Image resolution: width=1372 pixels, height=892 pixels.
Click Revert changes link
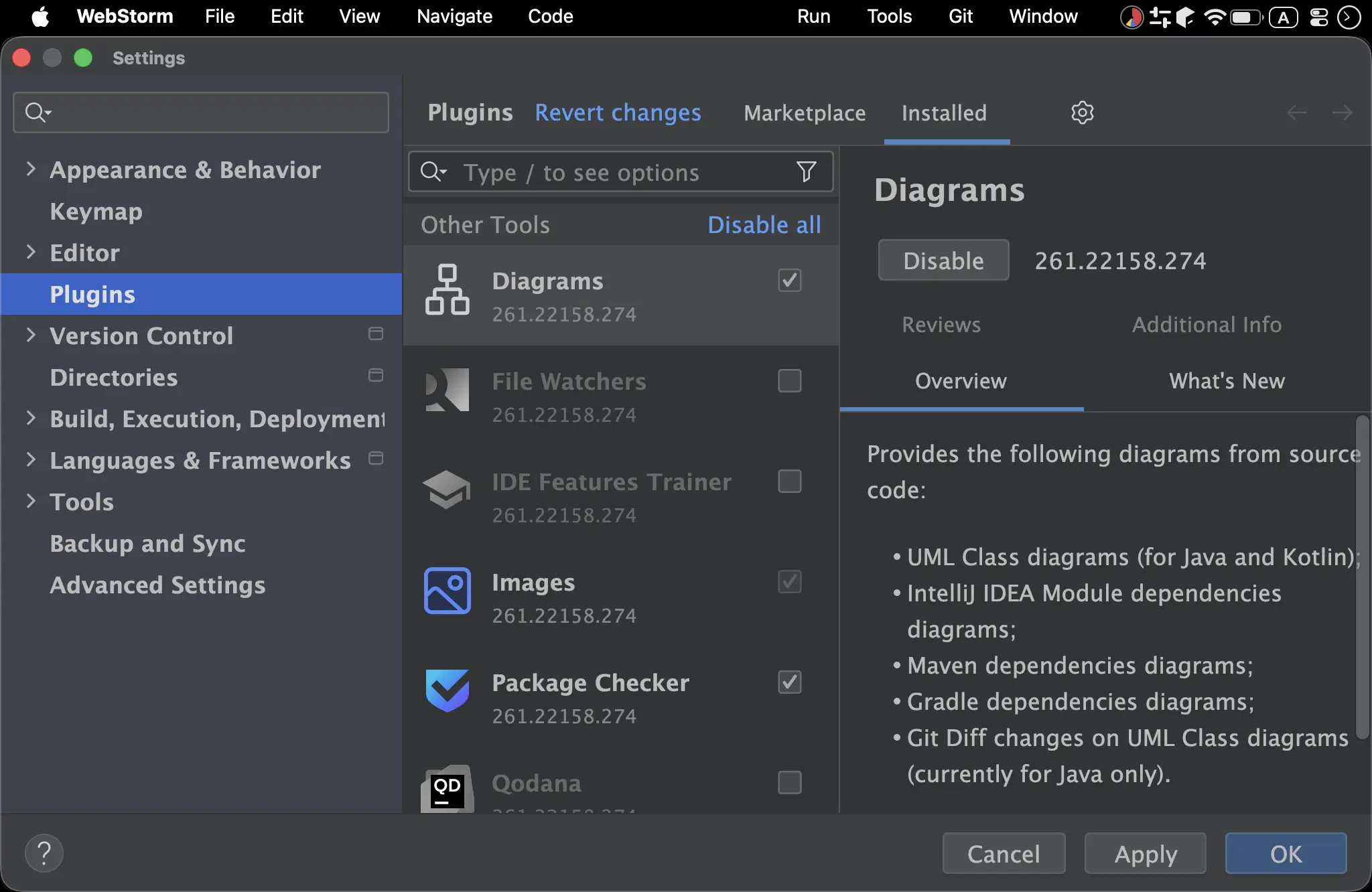[x=618, y=113]
